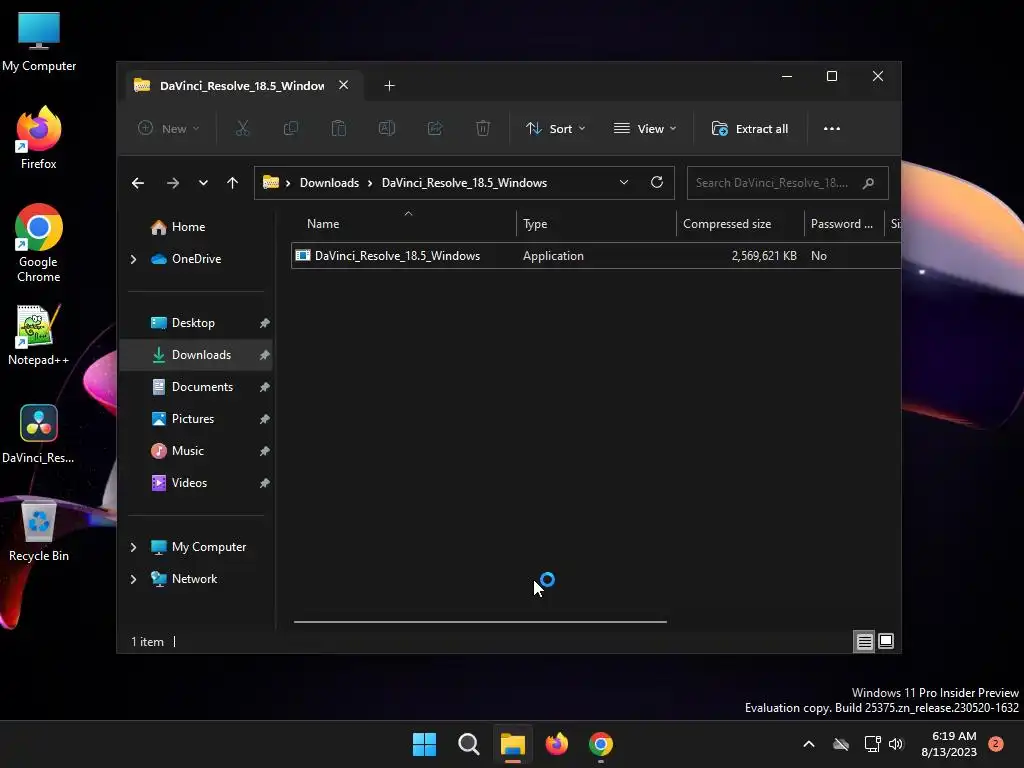Sort by Password column header
Image resolution: width=1024 pixels, height=768 pixels.
point(843,224)
